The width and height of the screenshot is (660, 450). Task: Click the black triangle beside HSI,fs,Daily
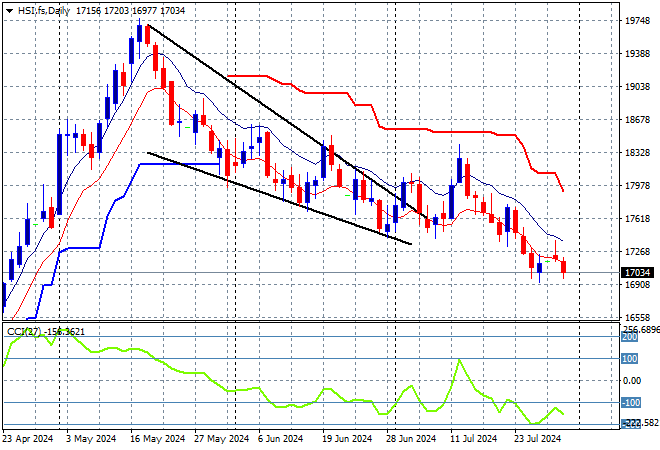9,11
